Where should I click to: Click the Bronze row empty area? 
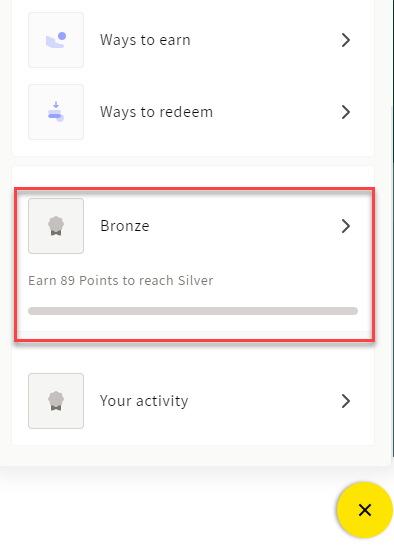244,226
